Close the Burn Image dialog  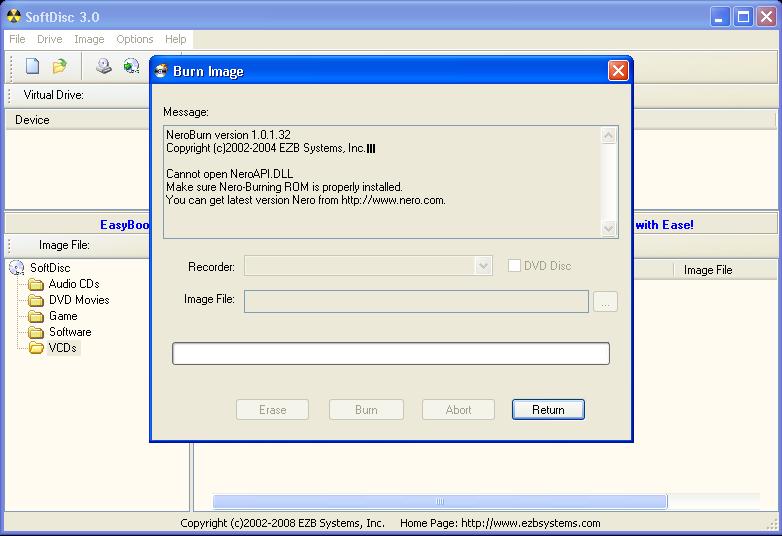tap(618, 71)
